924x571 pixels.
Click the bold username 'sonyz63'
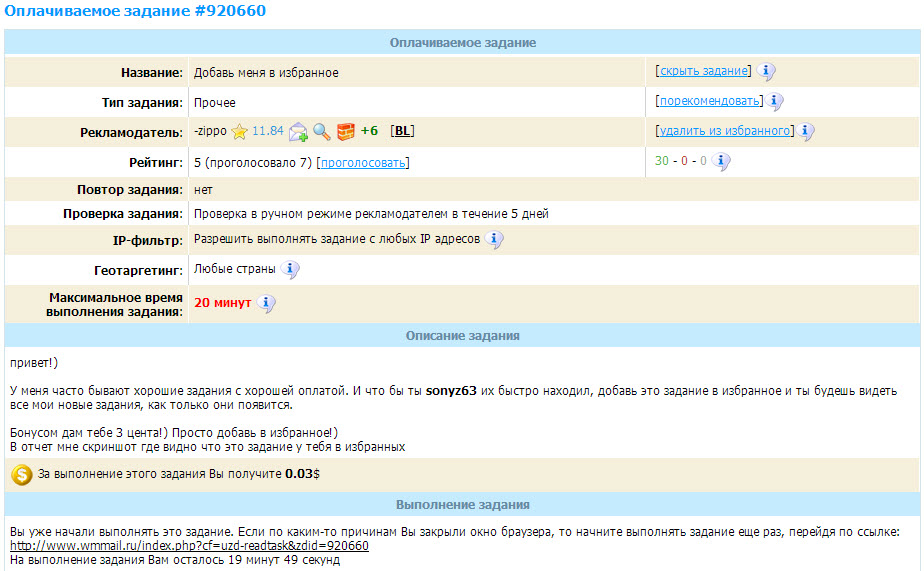451,391
